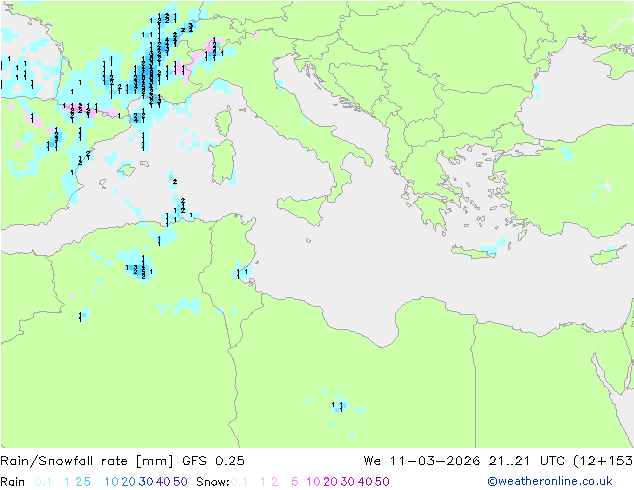Select the Rain legend value 20

[x=129, y=482]
